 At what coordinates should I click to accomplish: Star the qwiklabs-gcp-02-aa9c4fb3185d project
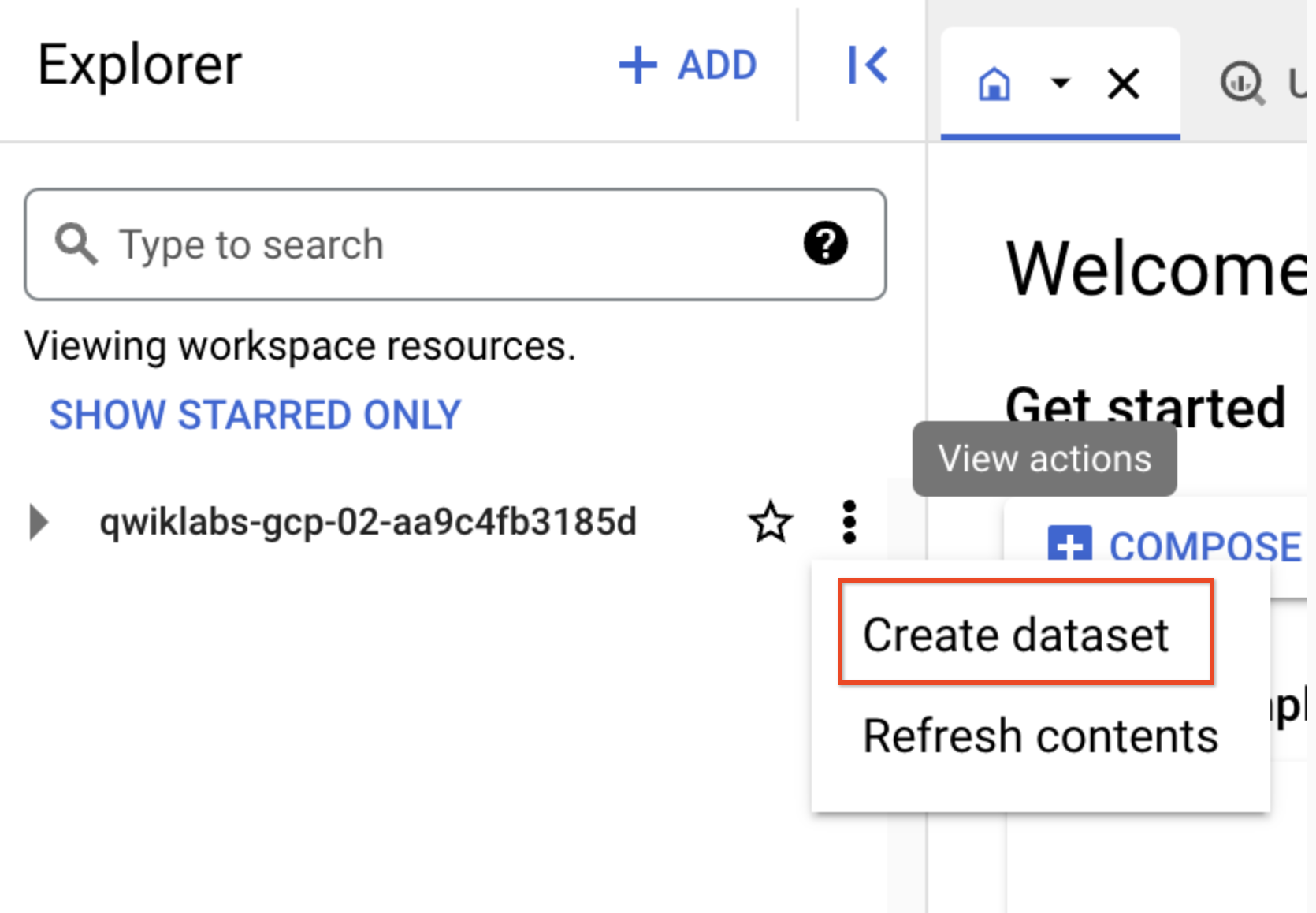(770, 521)
